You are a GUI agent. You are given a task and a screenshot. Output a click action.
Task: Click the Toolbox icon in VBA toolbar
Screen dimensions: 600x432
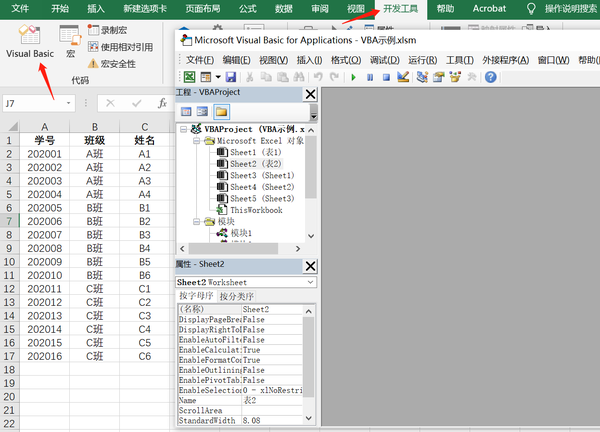[x=471, y=77]
